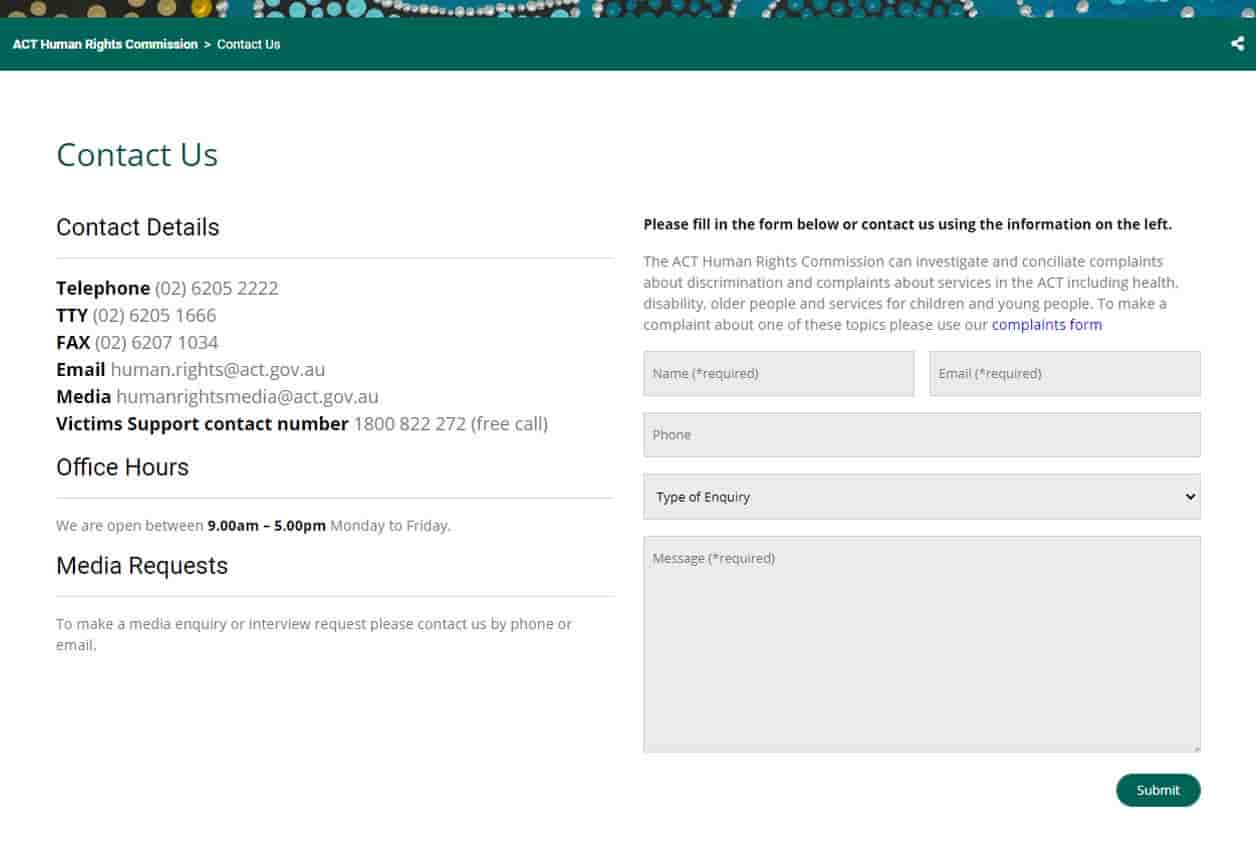Click the Office Hours heading
1256x846 pixels.
(x=123, y=467)
